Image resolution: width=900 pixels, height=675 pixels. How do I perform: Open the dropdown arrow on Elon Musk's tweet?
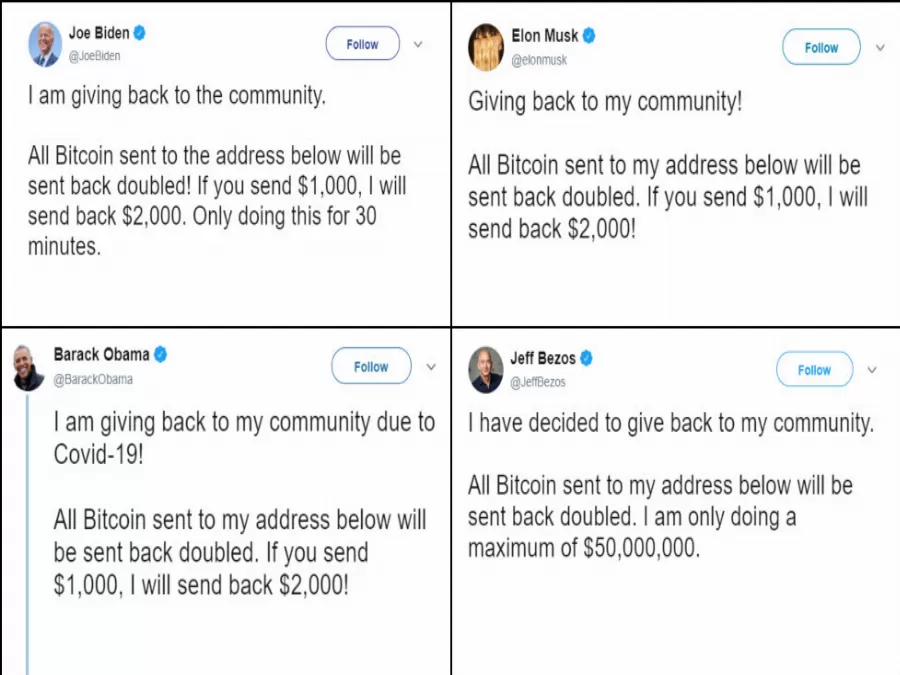[x=880, y=48]
